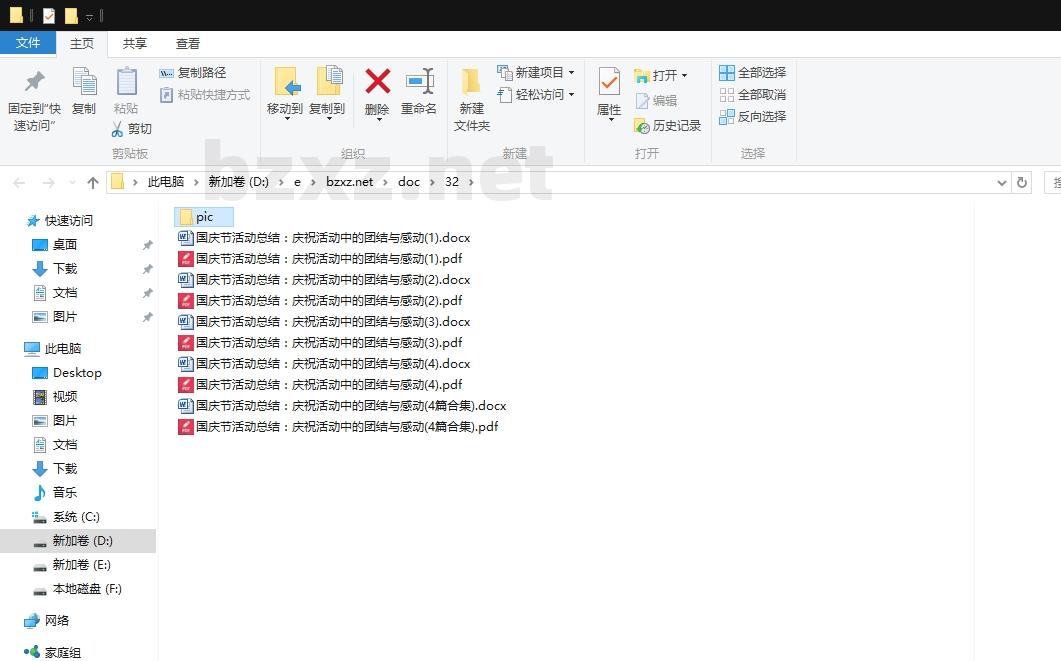Image resolution: width=1061 pixels, height=661 pixels.
Task: Click Select none (全部取消)
Action: tap(752, 95)
